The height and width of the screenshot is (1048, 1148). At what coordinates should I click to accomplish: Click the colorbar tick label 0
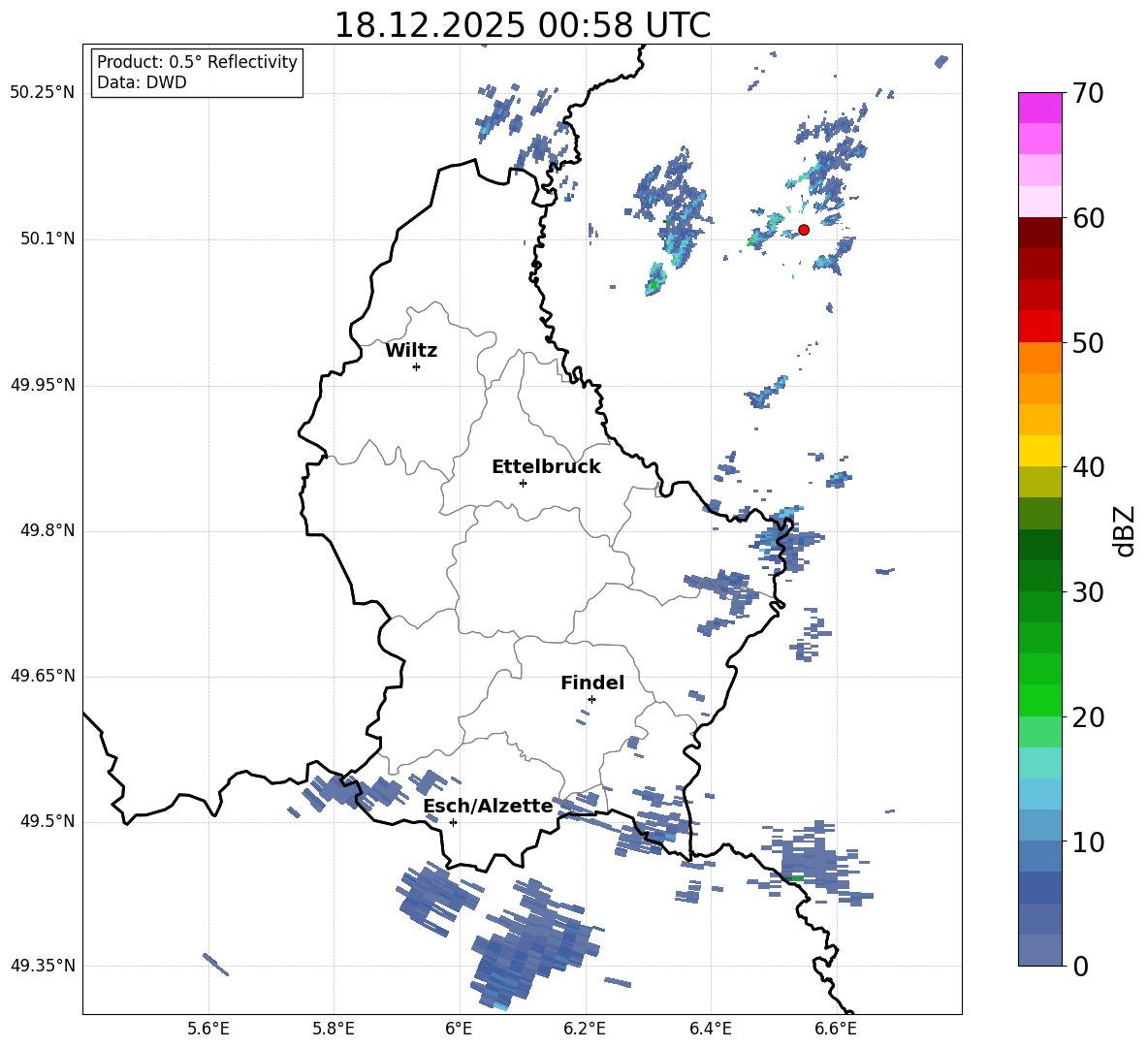coord(1081,967)
